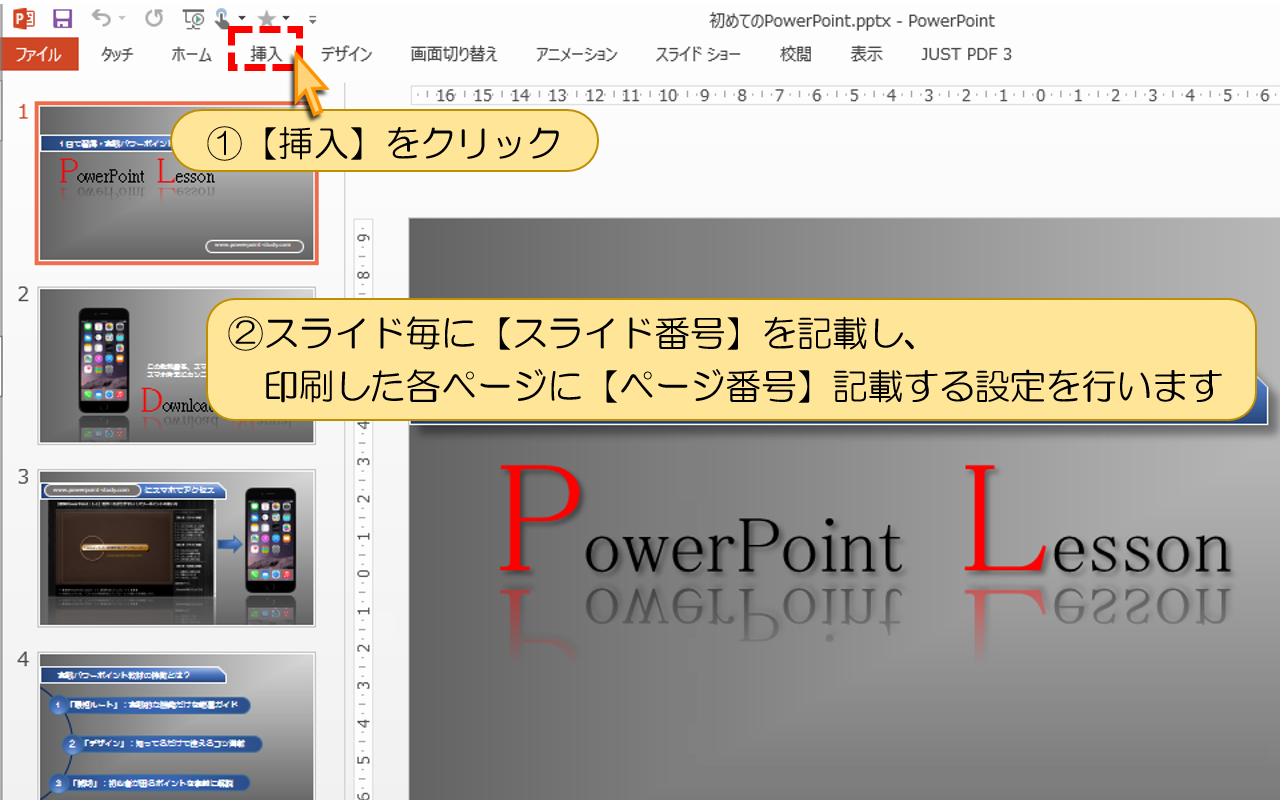Undo the last action
Image resolution: width=1280 pixels, height=800 pixels.
101,18
